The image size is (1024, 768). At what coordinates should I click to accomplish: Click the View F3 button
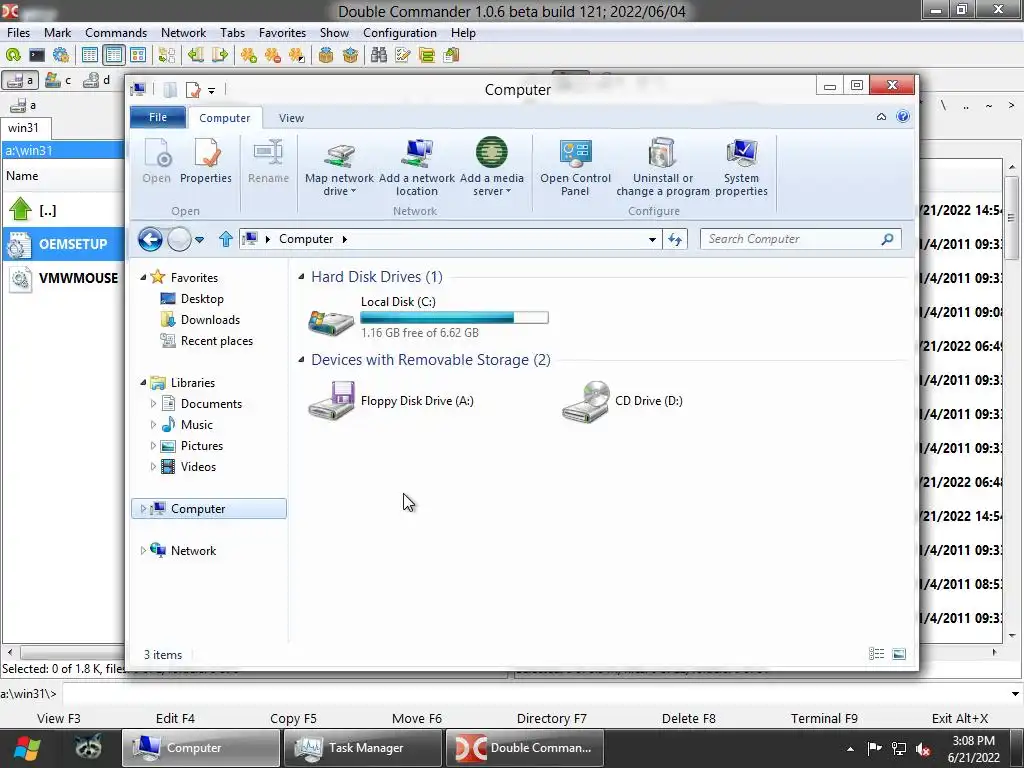[59, 718]
